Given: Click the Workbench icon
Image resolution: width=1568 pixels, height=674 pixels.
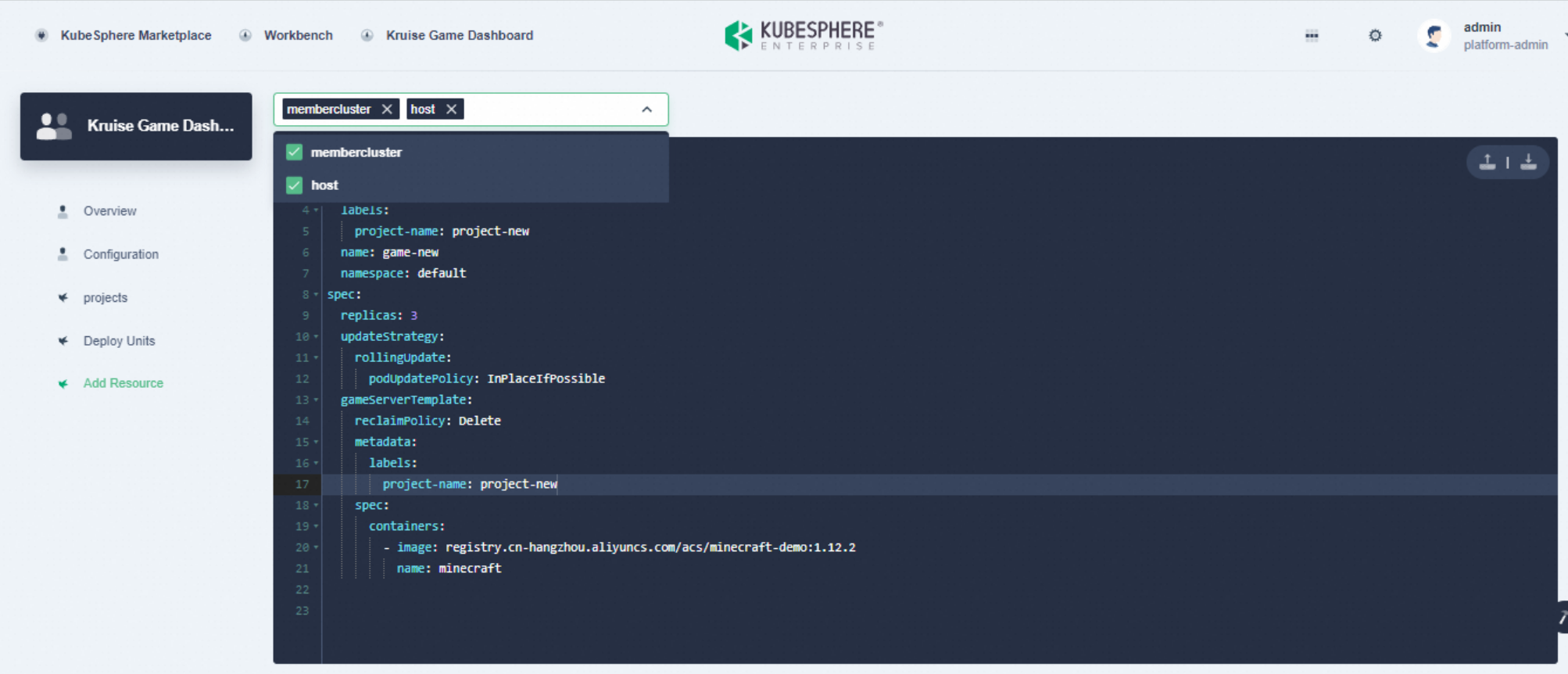Looking at the screenshot, I should click(x=245, y=35).
